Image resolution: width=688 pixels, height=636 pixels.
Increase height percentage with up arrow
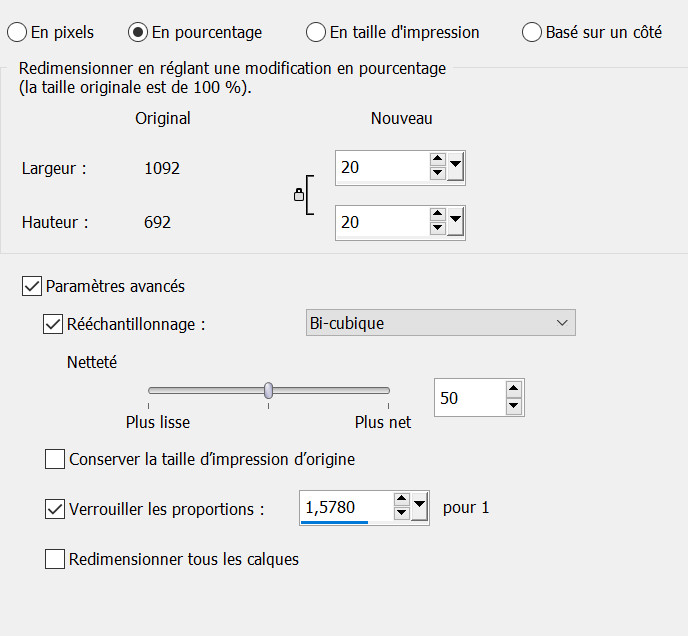coord(437,215)
